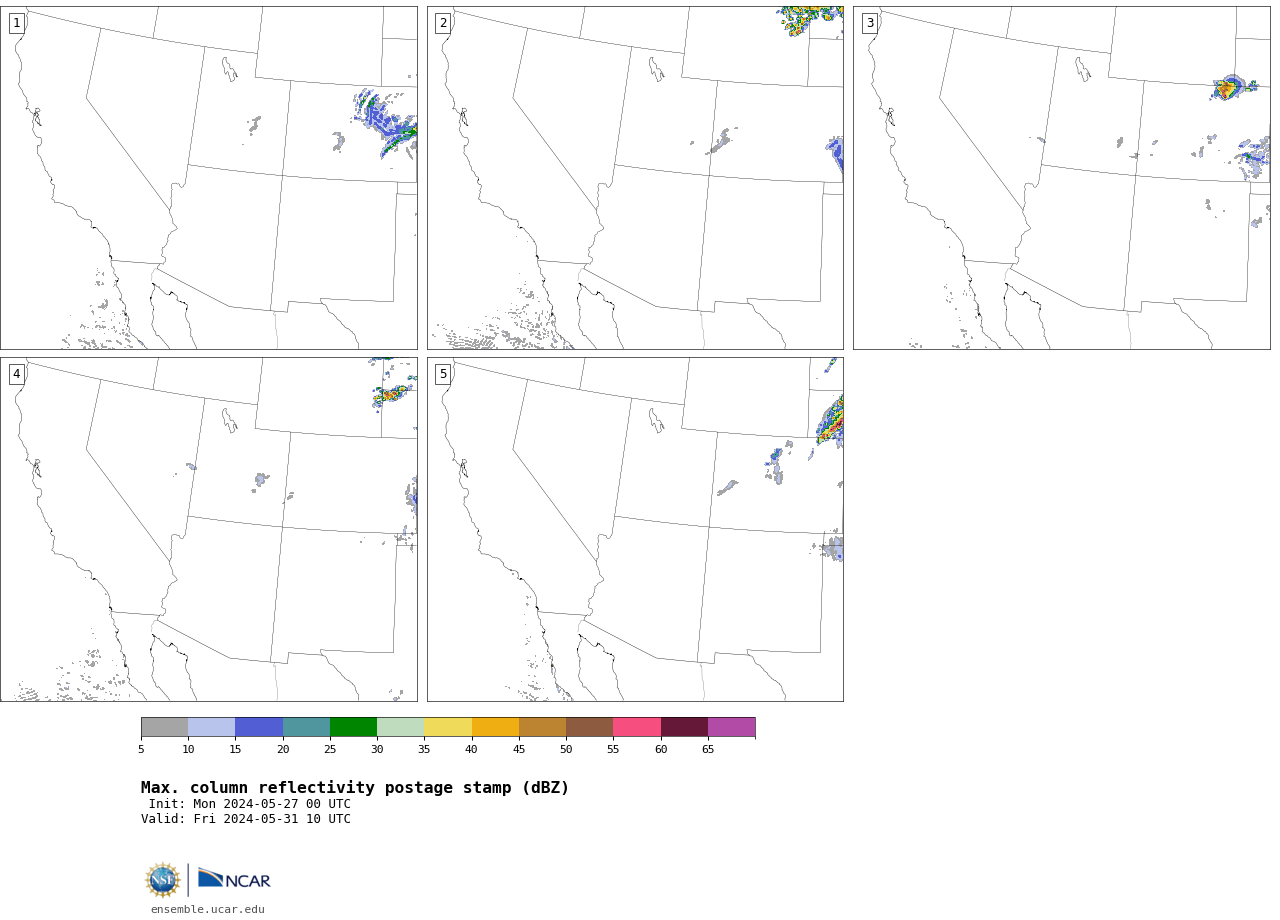Click the orange 40-45 dBZ swatch
Image resolution: width=1280 pixels, height=920 pixels.
click(495, 727)
